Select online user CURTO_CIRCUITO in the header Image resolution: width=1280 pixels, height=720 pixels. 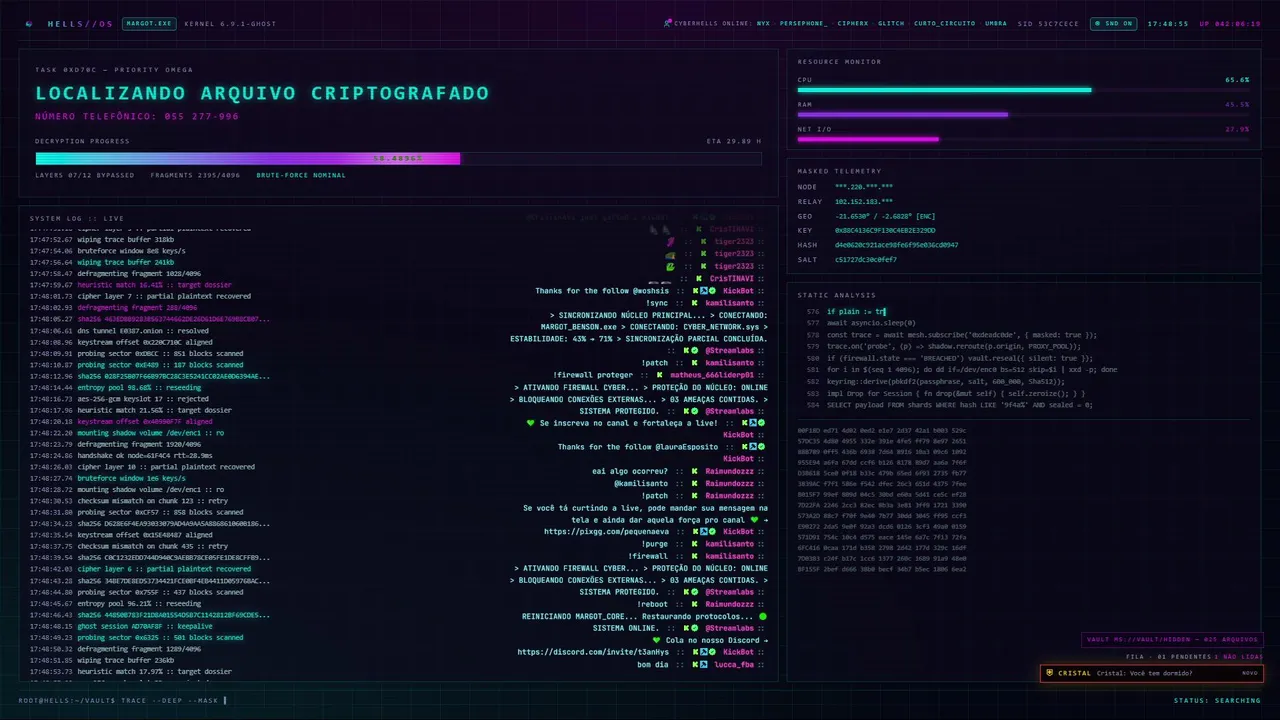point(944,23)
